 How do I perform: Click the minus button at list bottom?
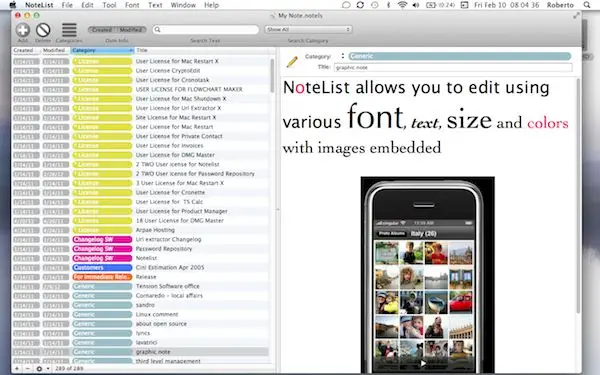click(x=27, y=368)
